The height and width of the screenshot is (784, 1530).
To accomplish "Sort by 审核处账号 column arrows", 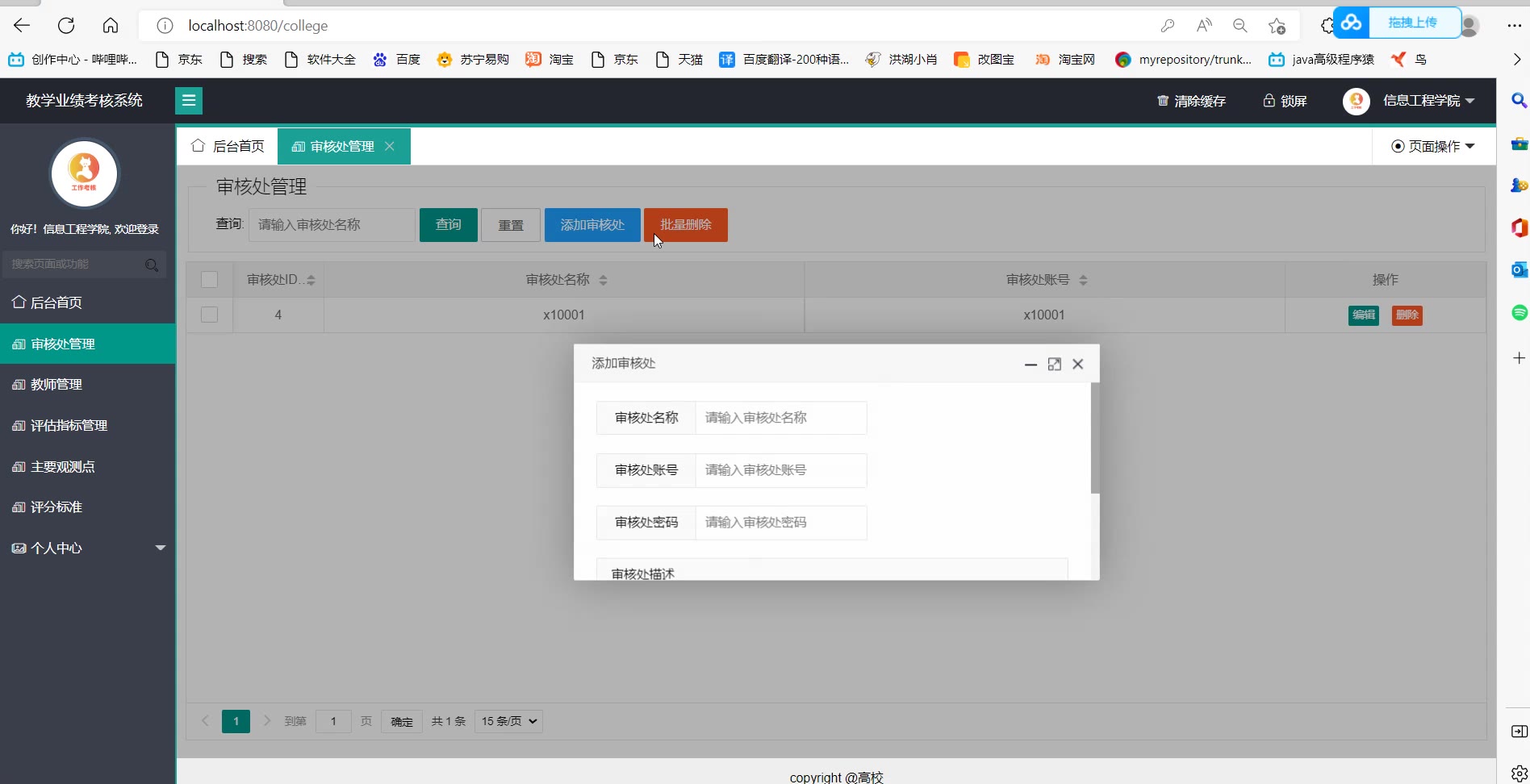I will (1083, 280).
